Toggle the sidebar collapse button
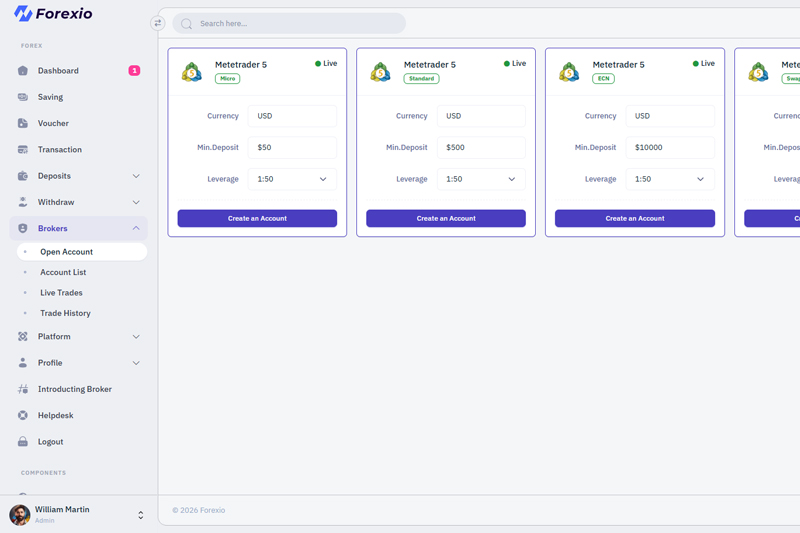The height and width of the screenshot is (533, 800). [x=157, y=23]
